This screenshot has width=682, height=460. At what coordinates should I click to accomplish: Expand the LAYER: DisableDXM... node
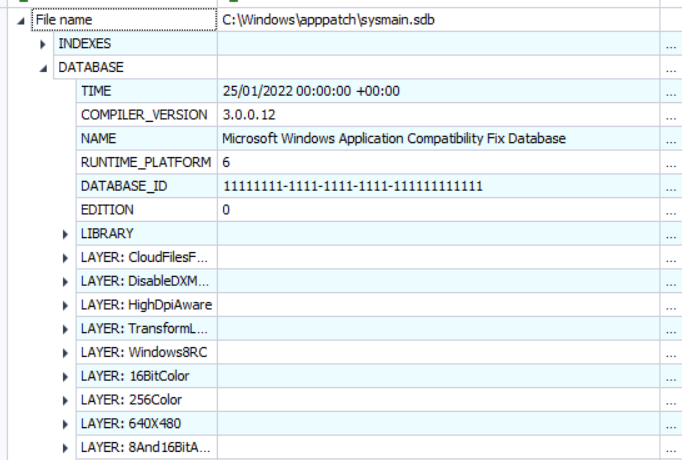point(65,282)
